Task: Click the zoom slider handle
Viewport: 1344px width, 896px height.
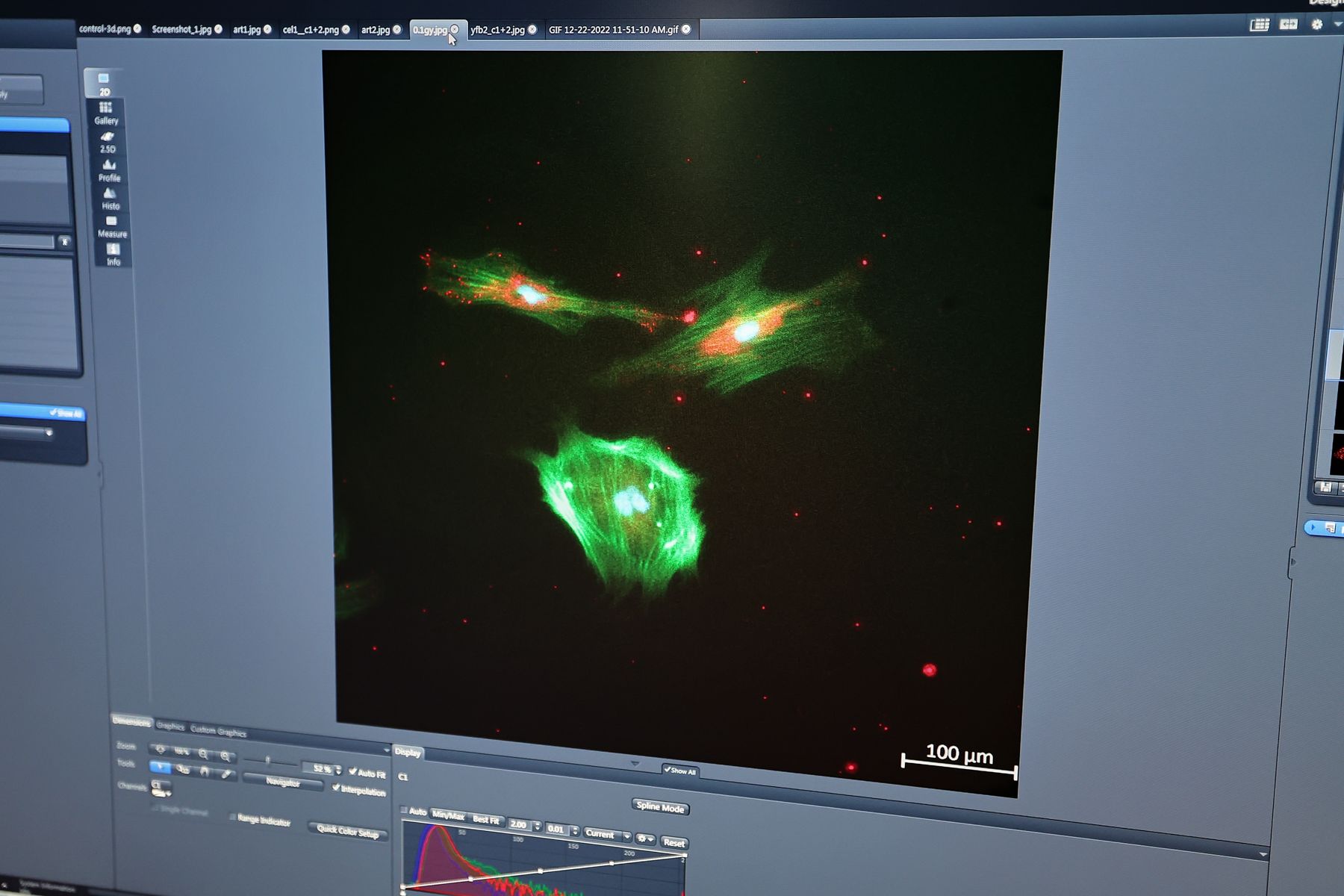Action: 268,761
